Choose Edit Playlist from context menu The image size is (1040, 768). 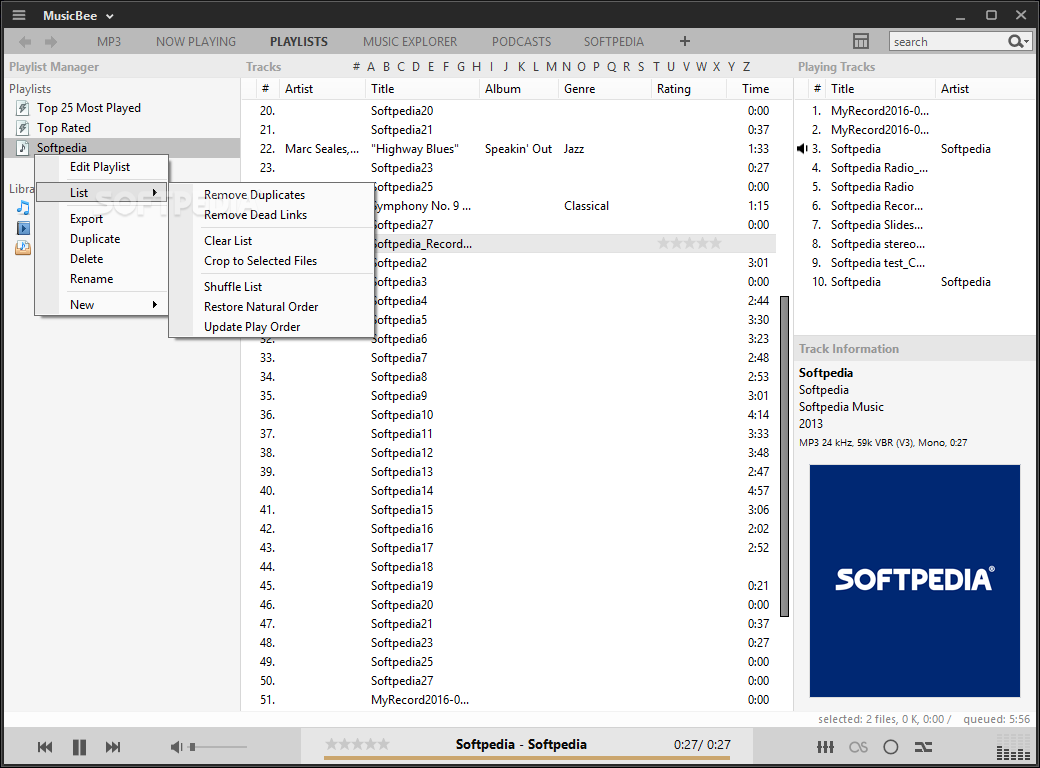[100, 167]
